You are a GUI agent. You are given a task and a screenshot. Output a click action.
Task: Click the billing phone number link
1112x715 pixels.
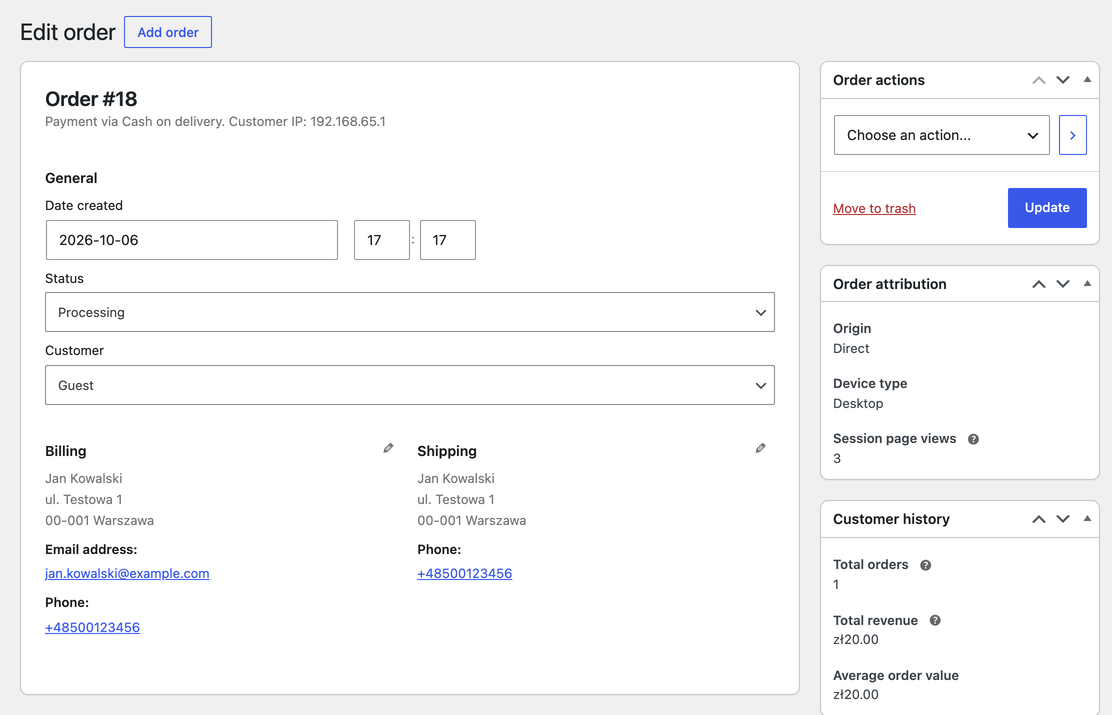click(92, 627)
